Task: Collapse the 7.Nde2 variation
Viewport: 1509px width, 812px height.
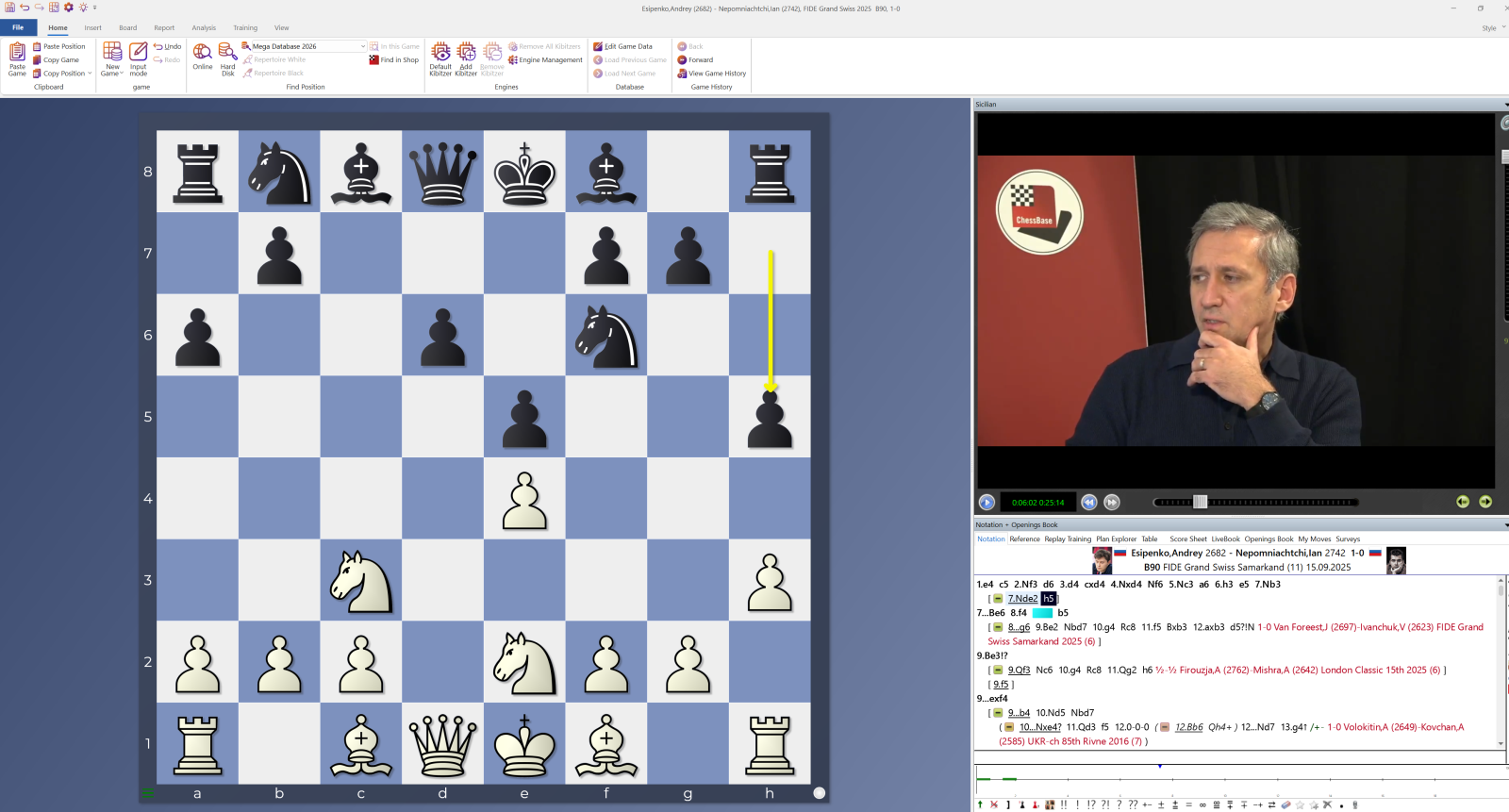Action: tap(998, 599)
